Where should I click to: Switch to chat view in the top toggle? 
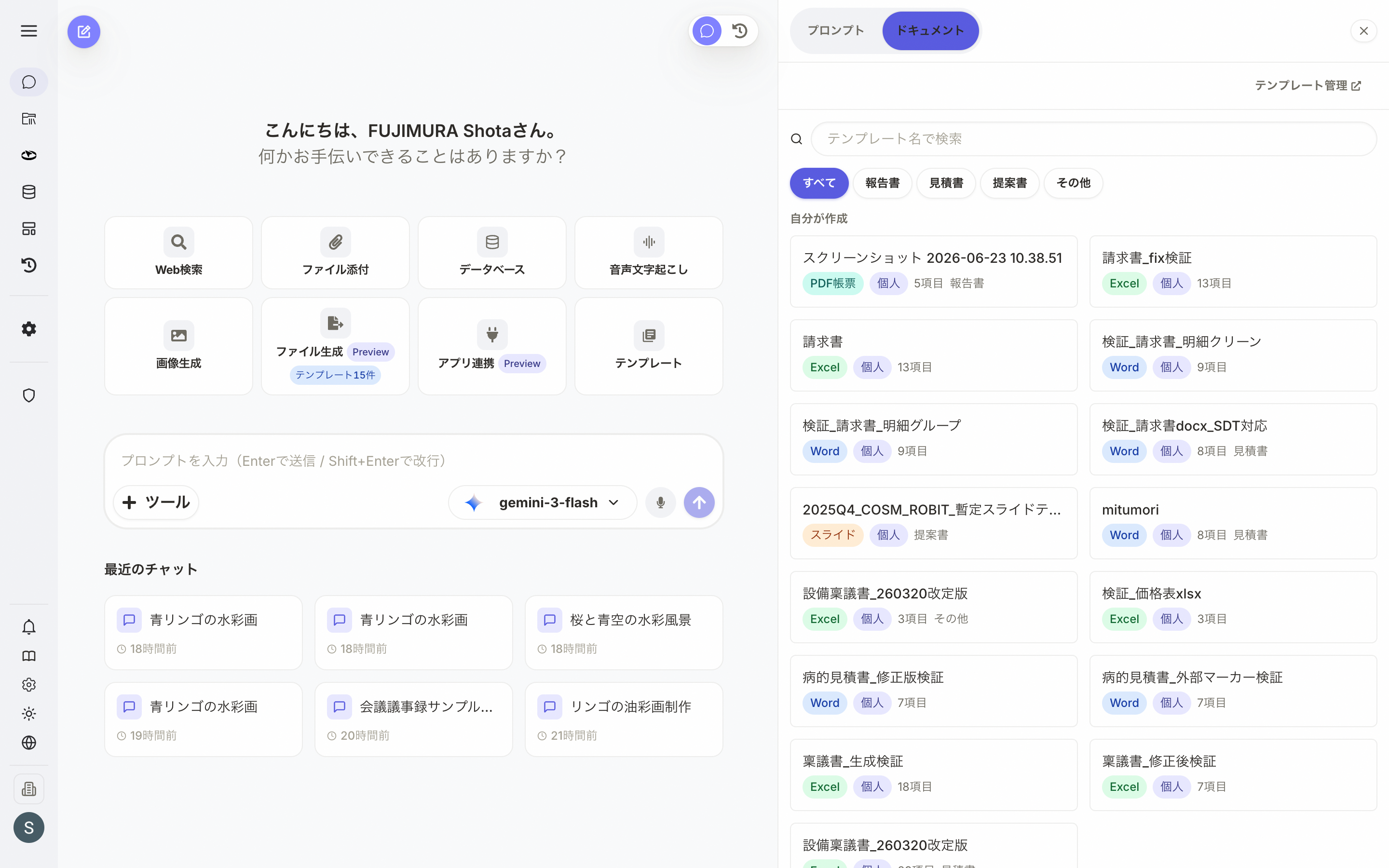coord(707,31)
